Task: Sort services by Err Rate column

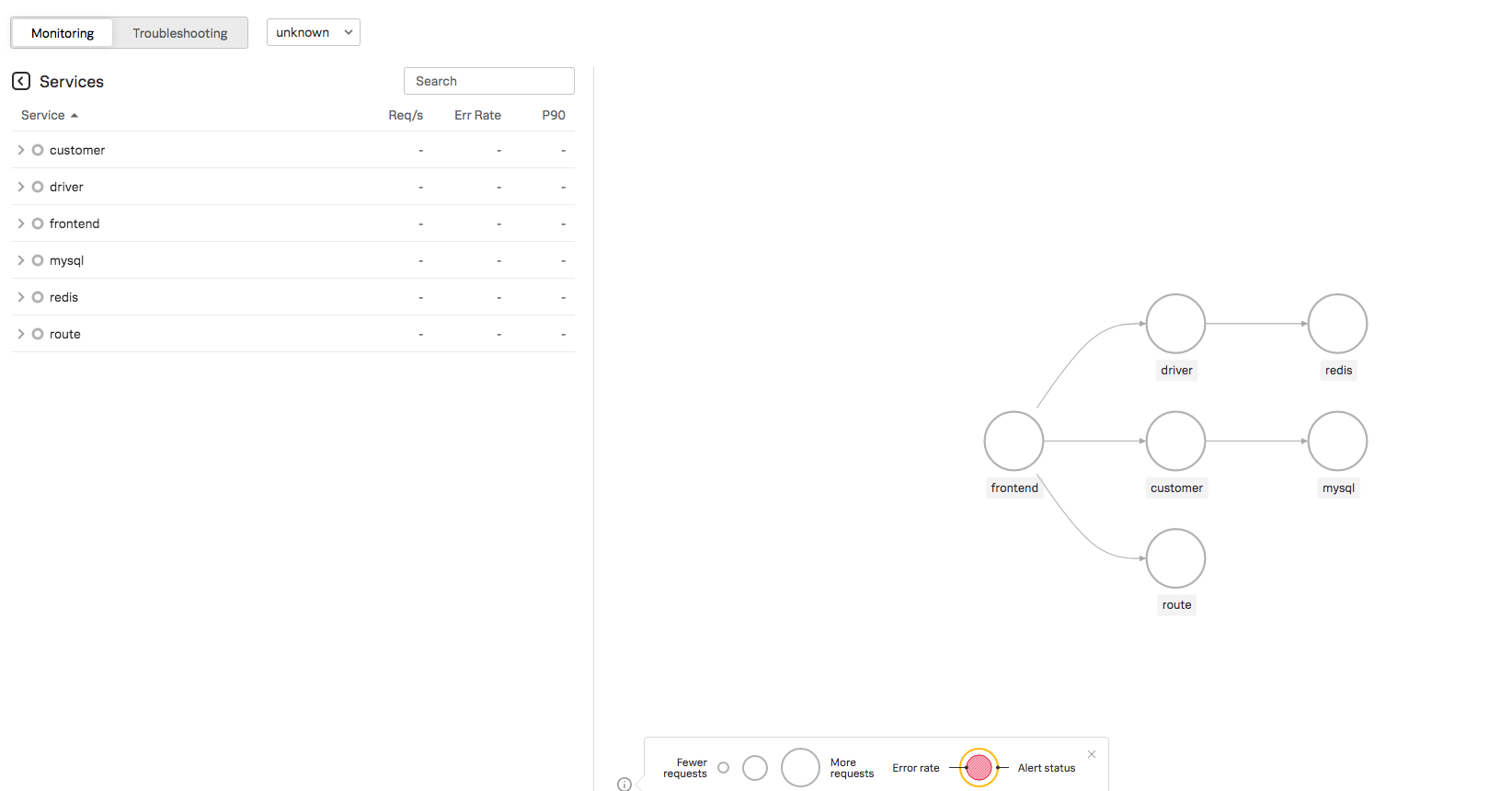Action: [x=477, y=115]
